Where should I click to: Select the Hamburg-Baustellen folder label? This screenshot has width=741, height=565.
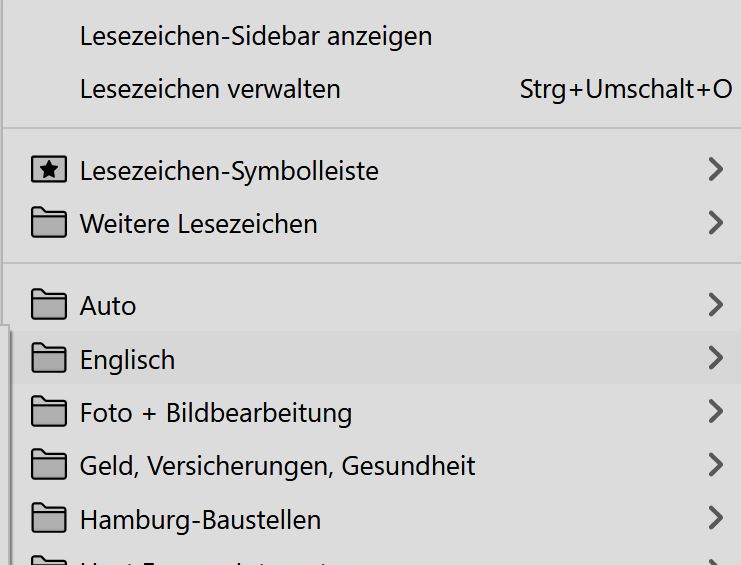point(200,520)
